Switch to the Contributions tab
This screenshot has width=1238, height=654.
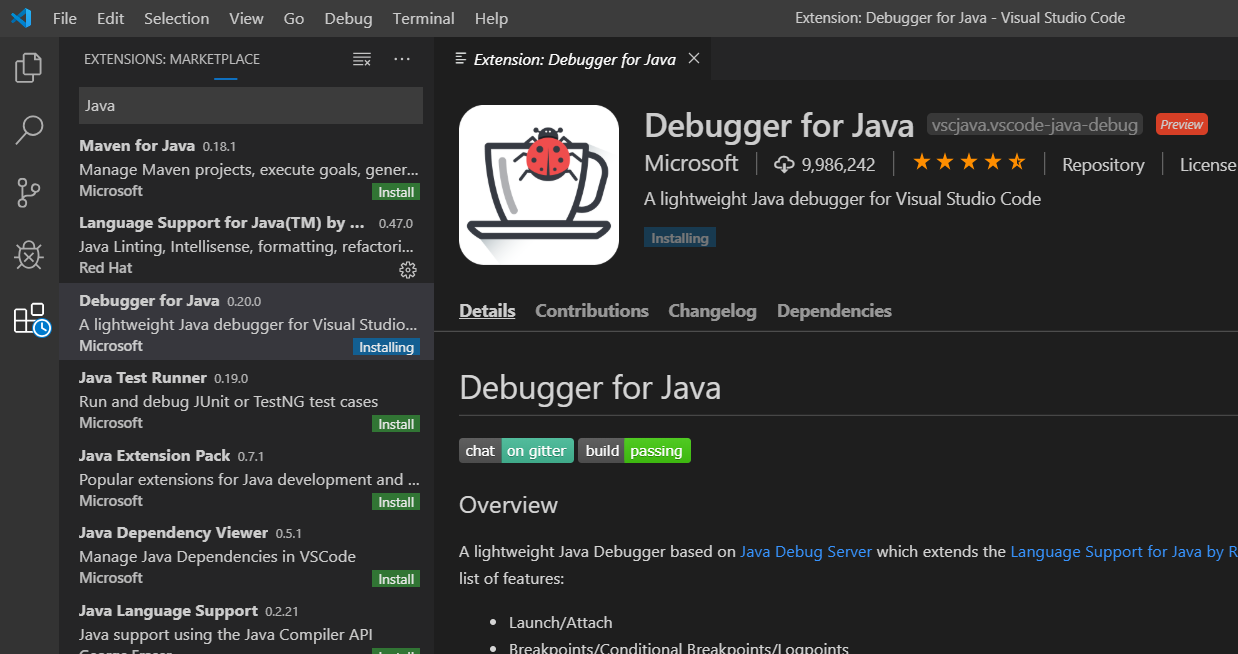pos(592,311)
